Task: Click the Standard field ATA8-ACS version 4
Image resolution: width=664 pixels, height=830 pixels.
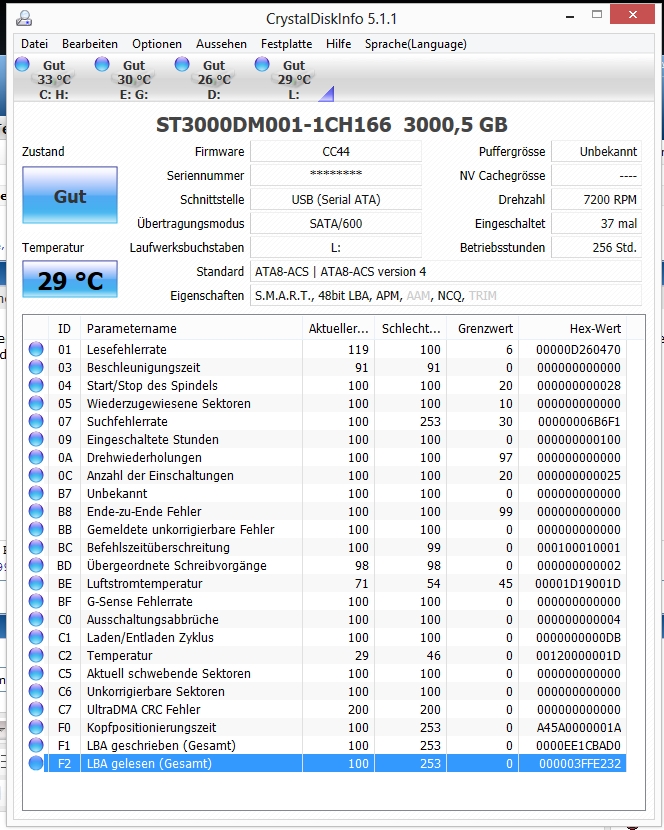Action: (446, 272)
